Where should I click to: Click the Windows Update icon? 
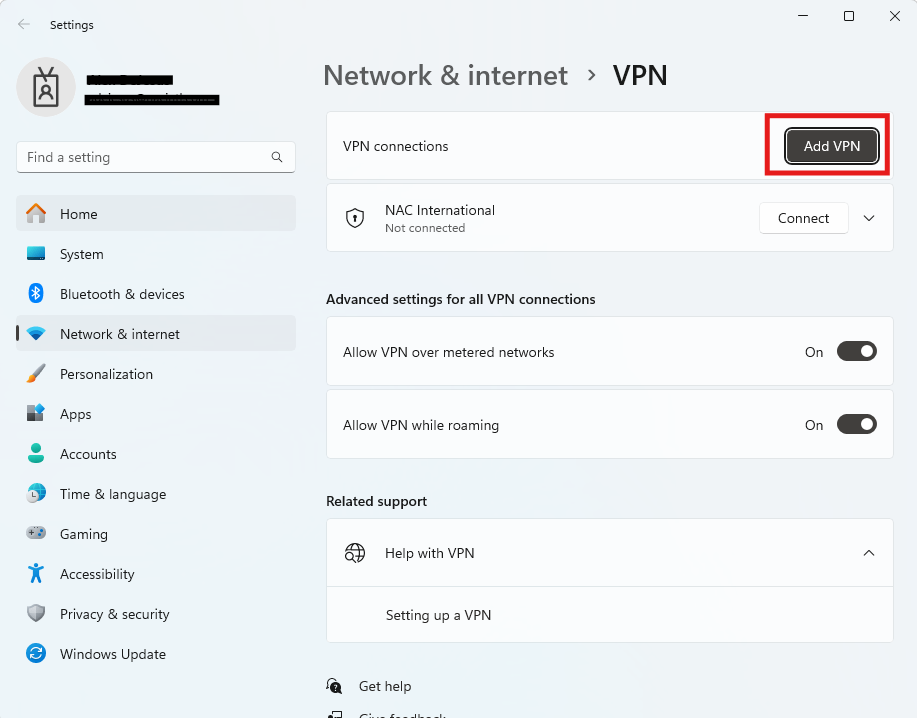coord(37,653)
